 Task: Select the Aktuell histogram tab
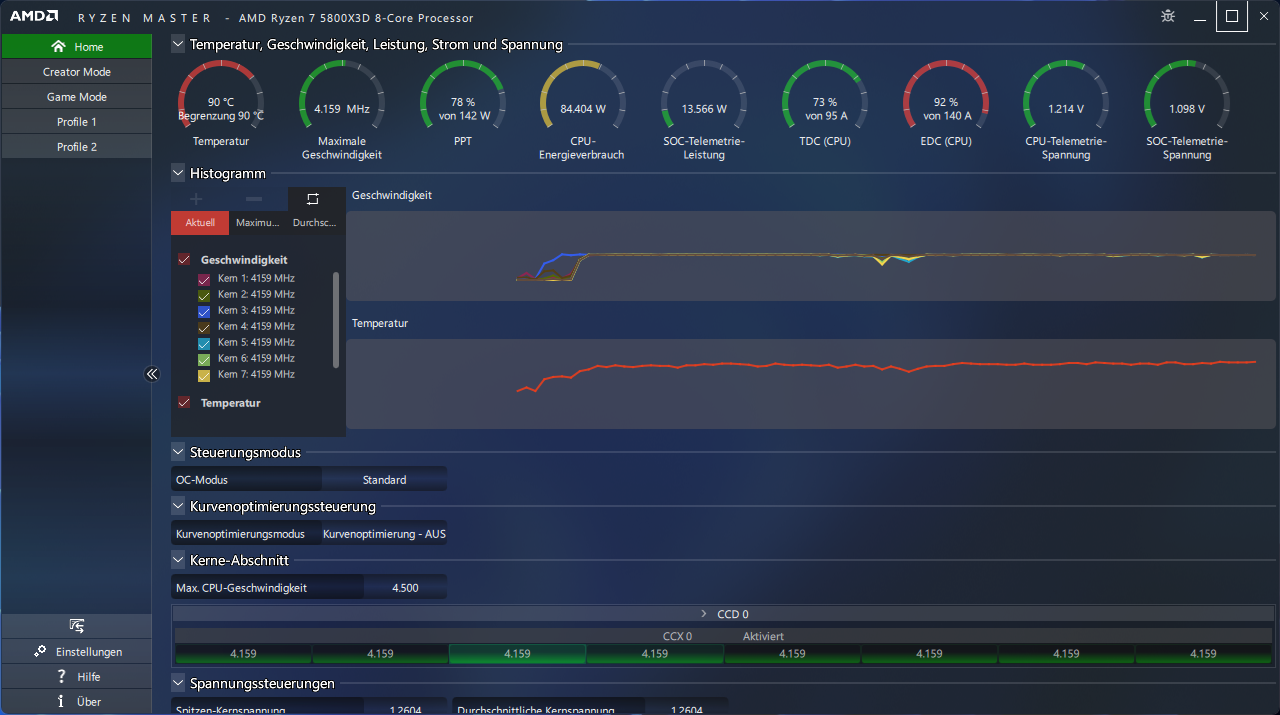(200, 222)
